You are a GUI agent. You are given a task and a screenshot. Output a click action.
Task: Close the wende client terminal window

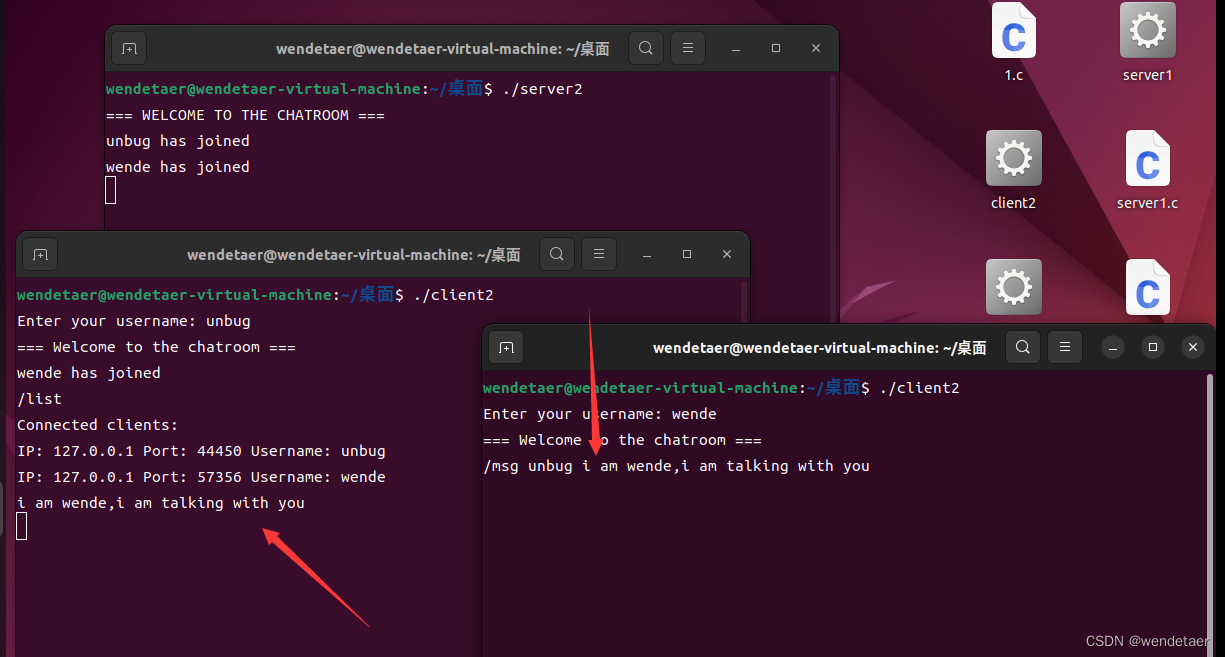coord(1192,347)
